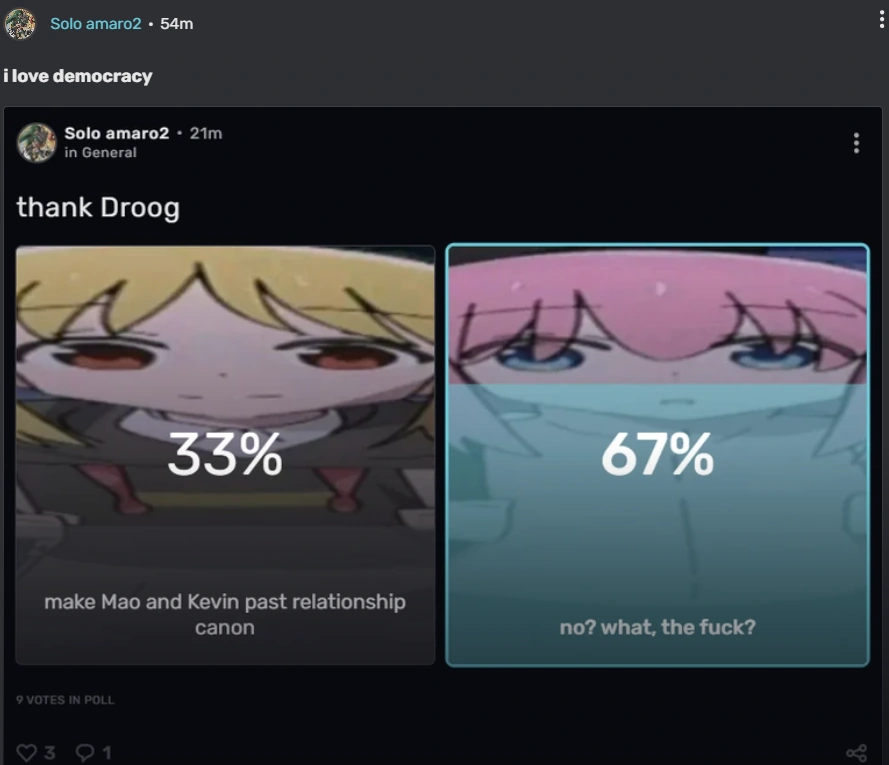Screen dimensions: 889x765
Task: Open comments via the speech bubble icon
Action: (85, 753)
